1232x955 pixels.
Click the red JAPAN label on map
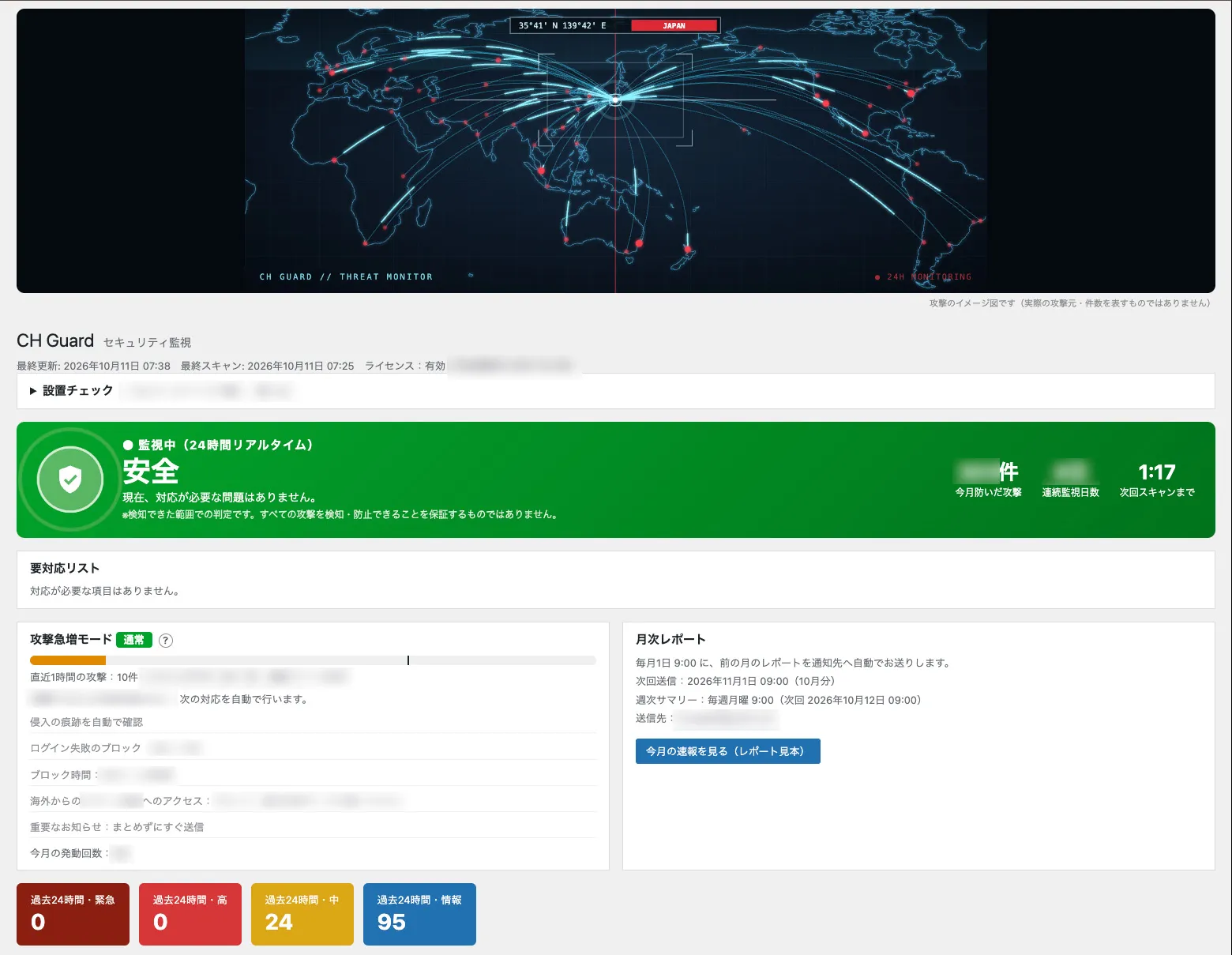[674, 26]
